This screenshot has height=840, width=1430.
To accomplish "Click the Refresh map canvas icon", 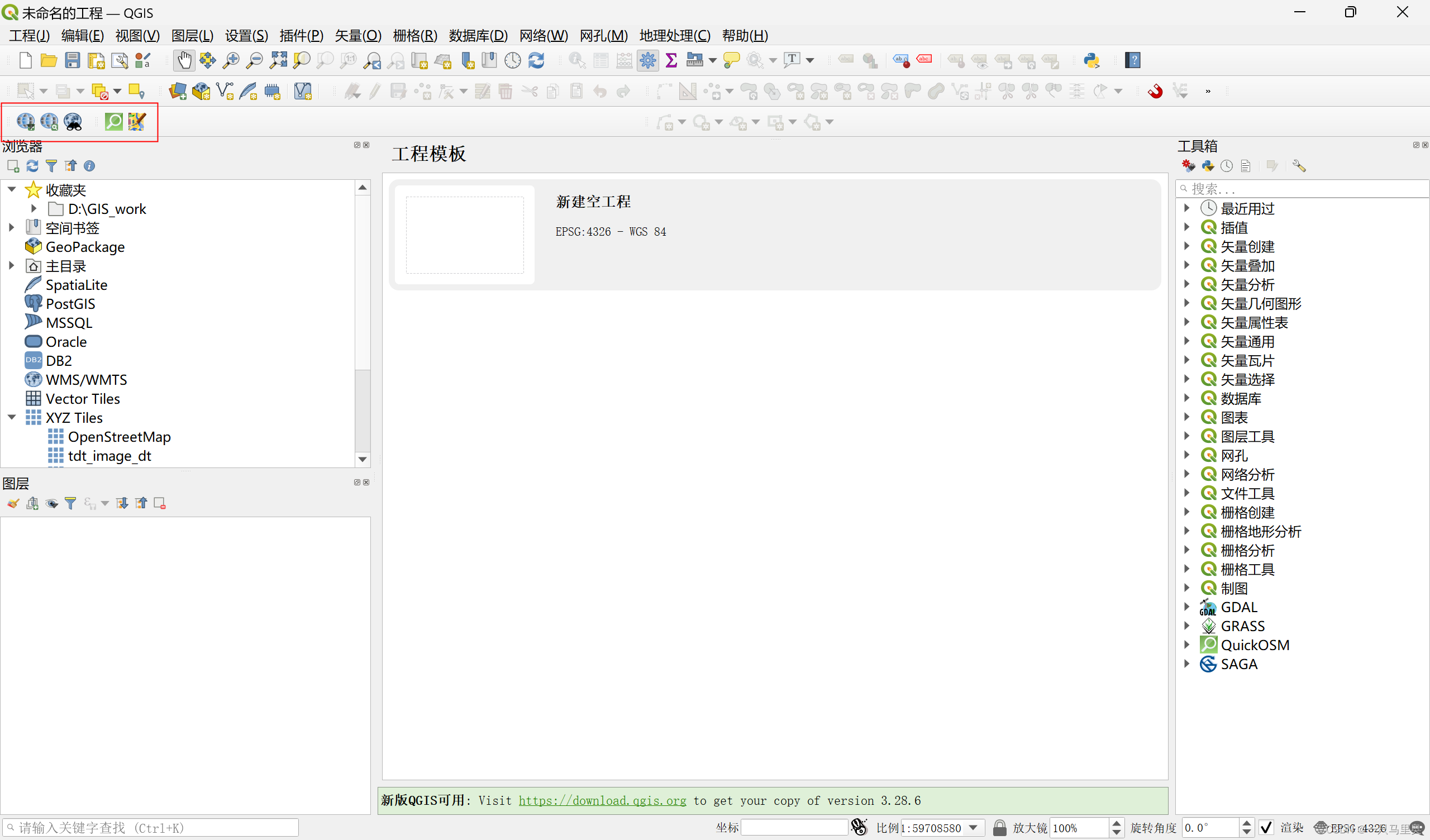I will 536,60.
